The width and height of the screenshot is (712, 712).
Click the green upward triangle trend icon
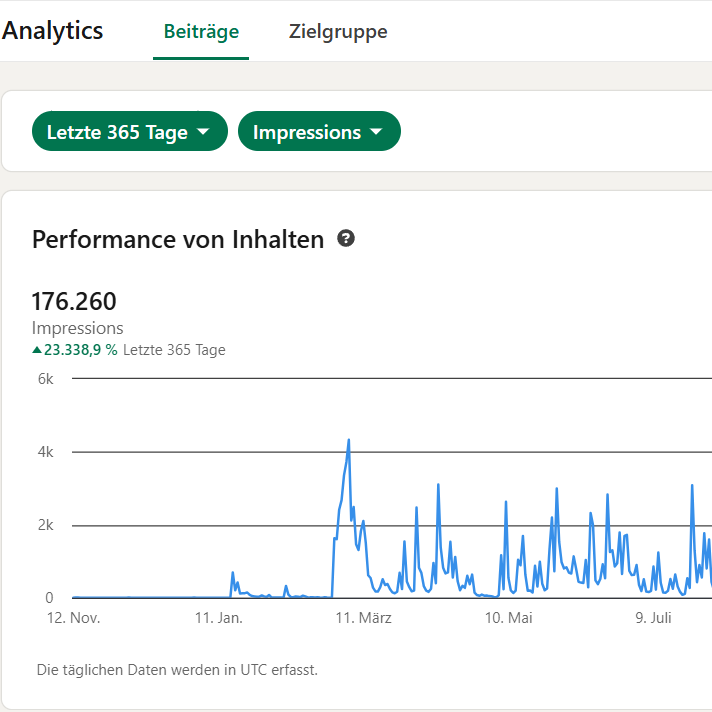(37, 350)
